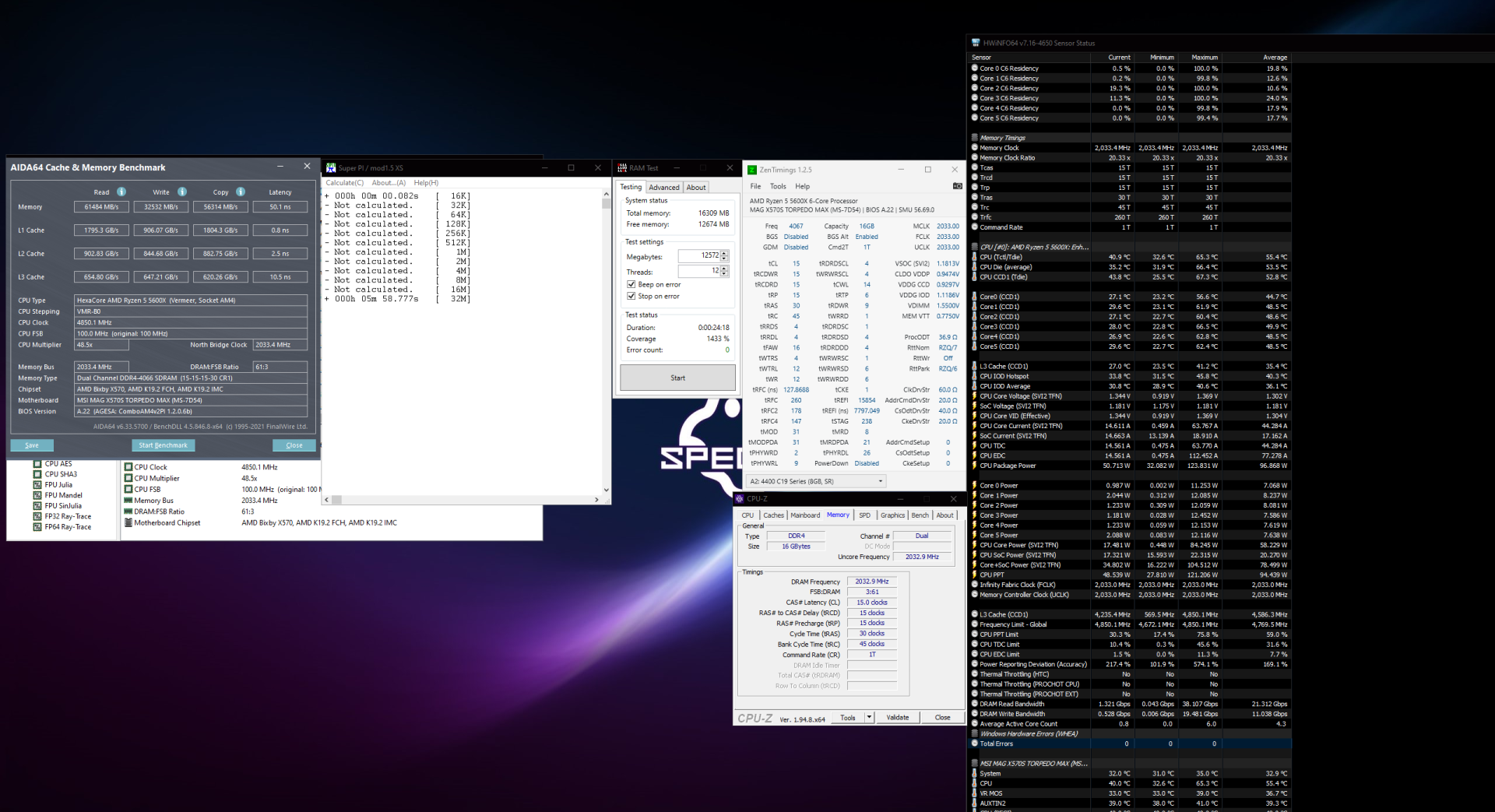1495x812 pixels.
Task: Click the Write info icon in AIDA64
Action: pyautogui.click(x=182, y=192)
